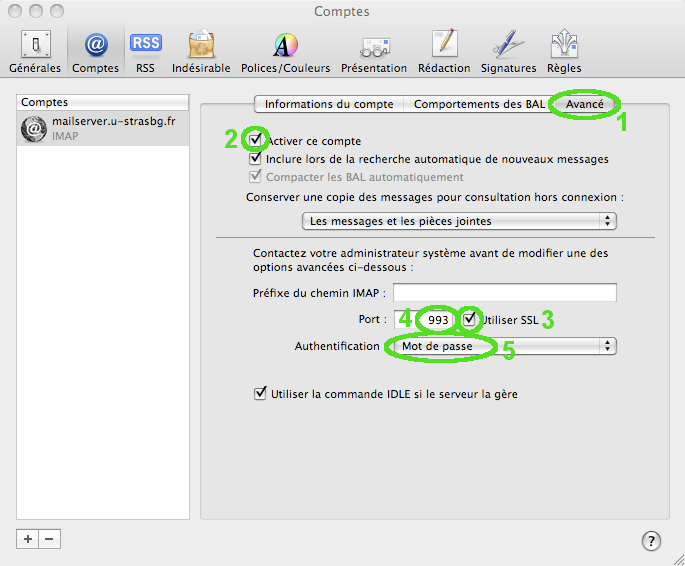Open the Signatures preferences pane
685x566 pixels.
(x=509, y=50)
